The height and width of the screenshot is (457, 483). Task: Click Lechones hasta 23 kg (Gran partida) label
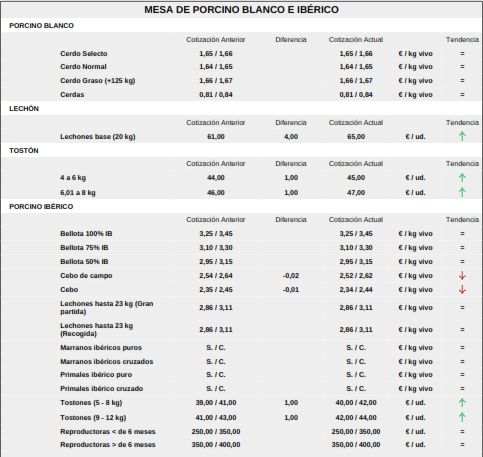(107, 308)
